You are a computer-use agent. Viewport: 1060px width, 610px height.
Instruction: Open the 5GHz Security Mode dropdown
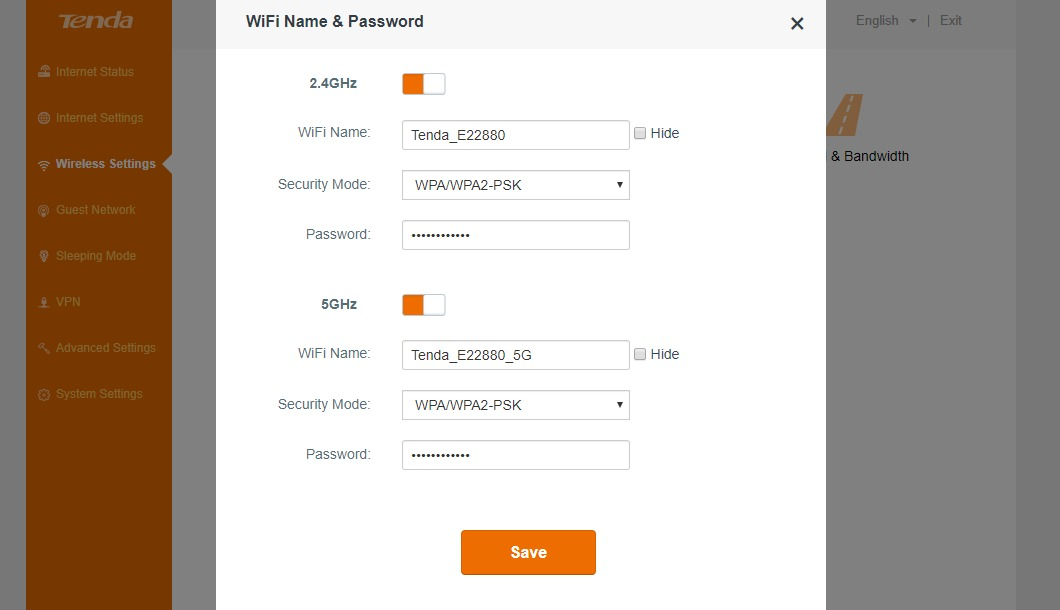[x=515, y=405]
